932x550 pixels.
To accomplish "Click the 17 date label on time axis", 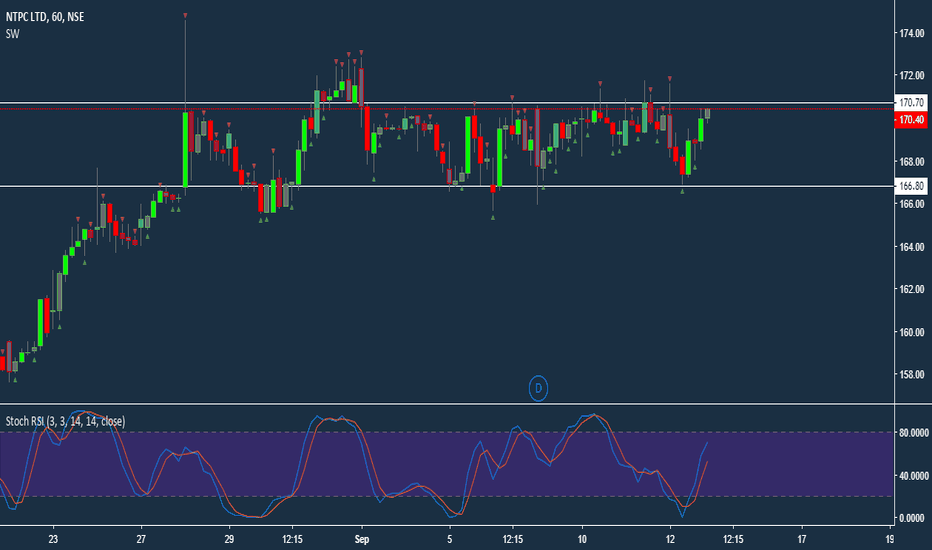I will [x=802, y=539].
